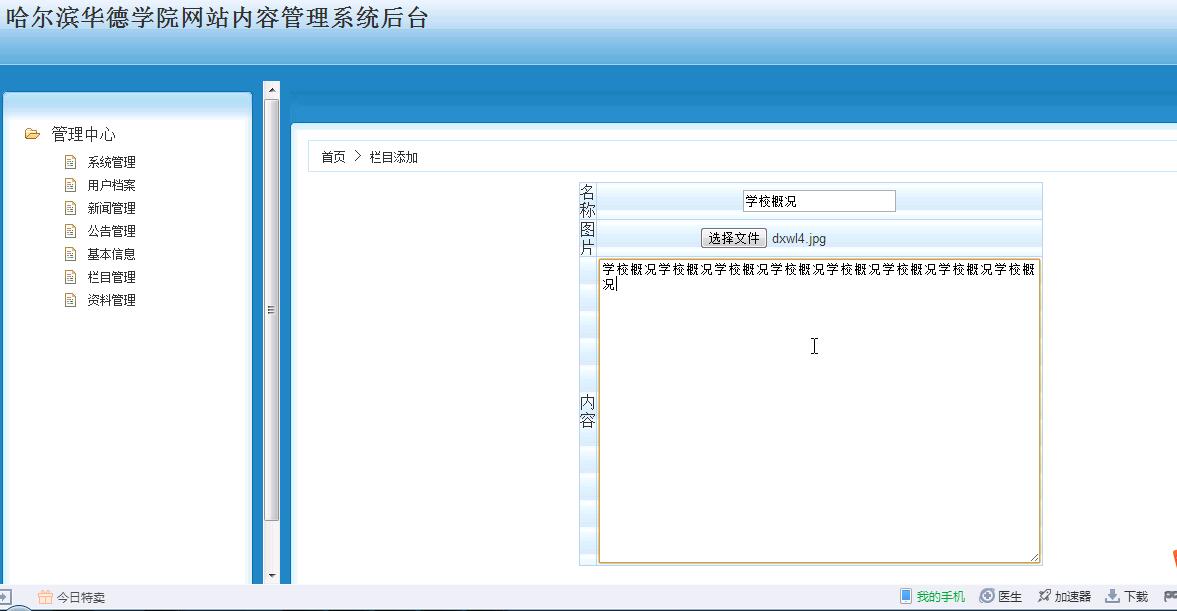Click the 管理中心 folder icon
The width and height of the screenshot is (1177, 611).
(x=32, y=134)
